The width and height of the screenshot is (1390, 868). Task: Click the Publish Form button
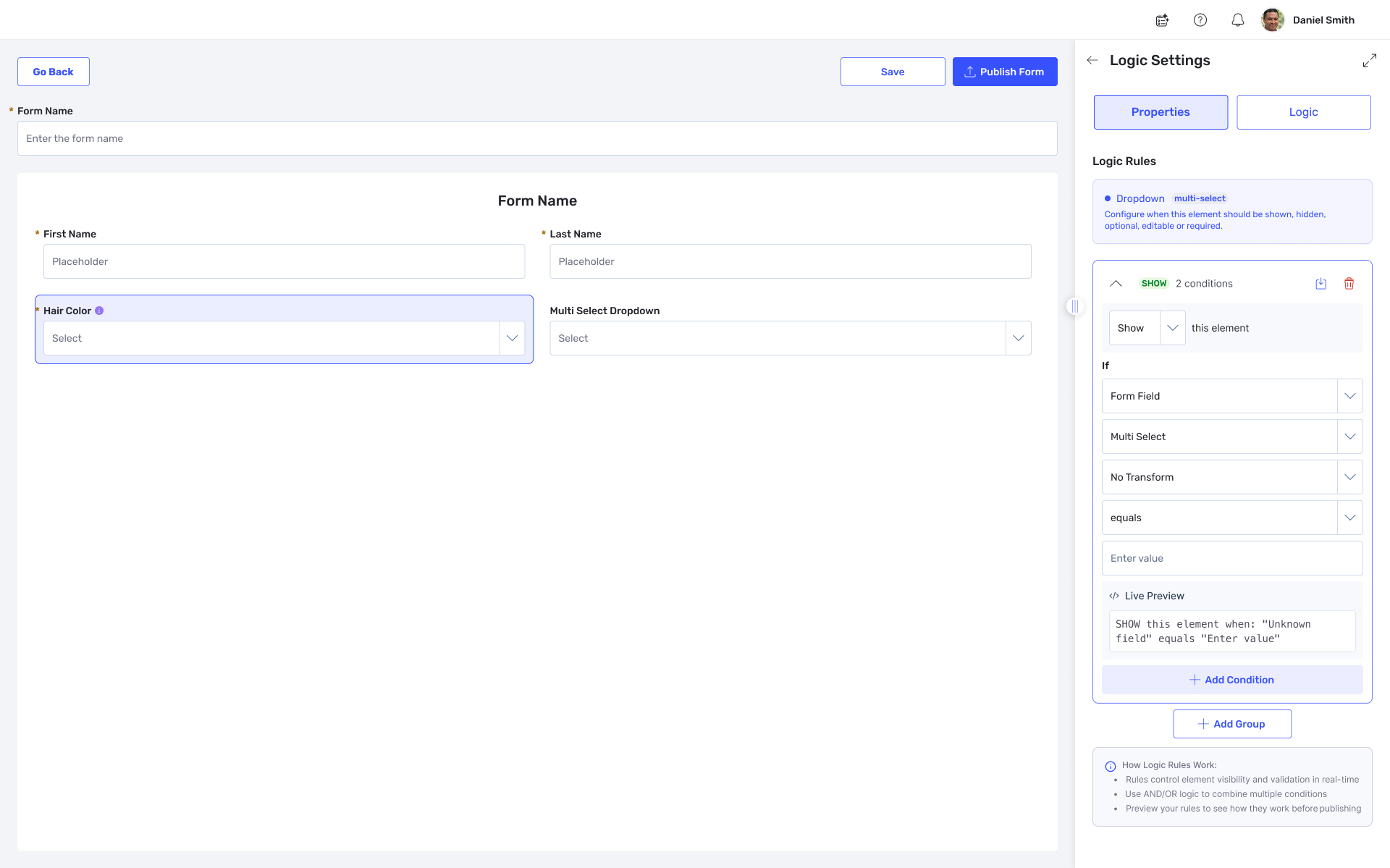click(x=1004, y=72)
